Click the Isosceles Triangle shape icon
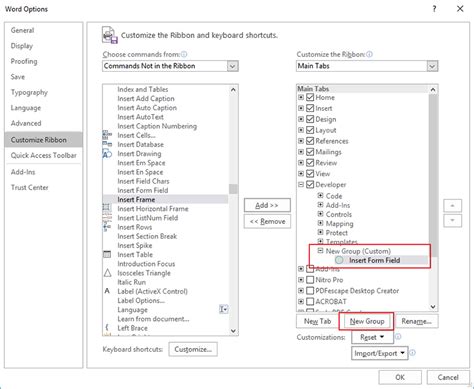Viewport: 474px width, 389px height. [x=107, y=273]
